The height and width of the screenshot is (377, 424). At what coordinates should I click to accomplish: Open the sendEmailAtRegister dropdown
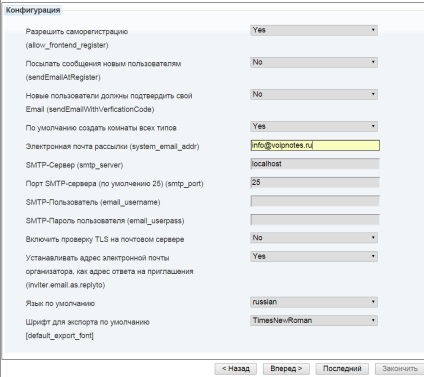[x=314, y=62]
